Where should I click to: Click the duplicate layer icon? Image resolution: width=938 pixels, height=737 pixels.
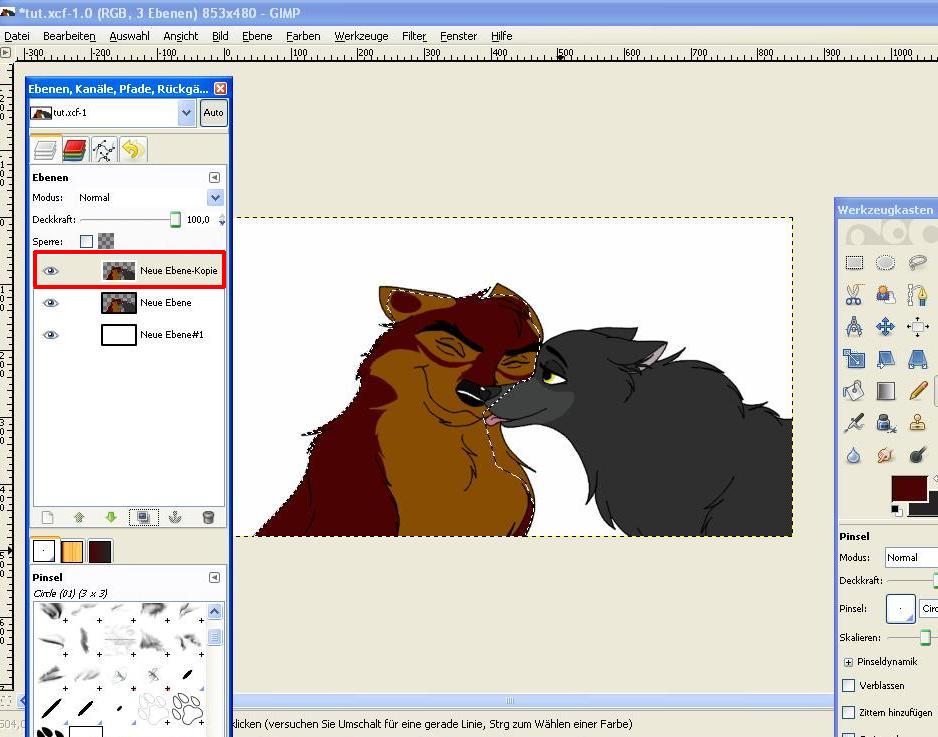(144, 517)
